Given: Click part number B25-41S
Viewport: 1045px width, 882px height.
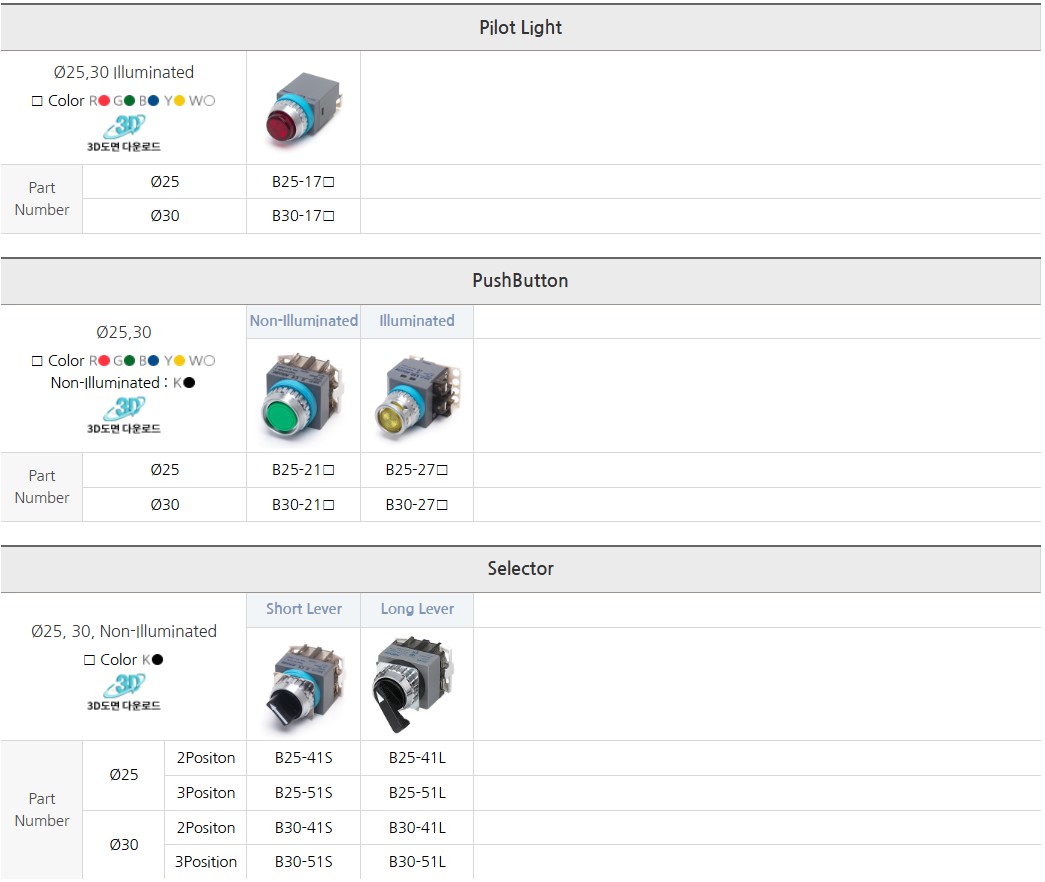Looking at the screenshot, I should click(303, 758).
